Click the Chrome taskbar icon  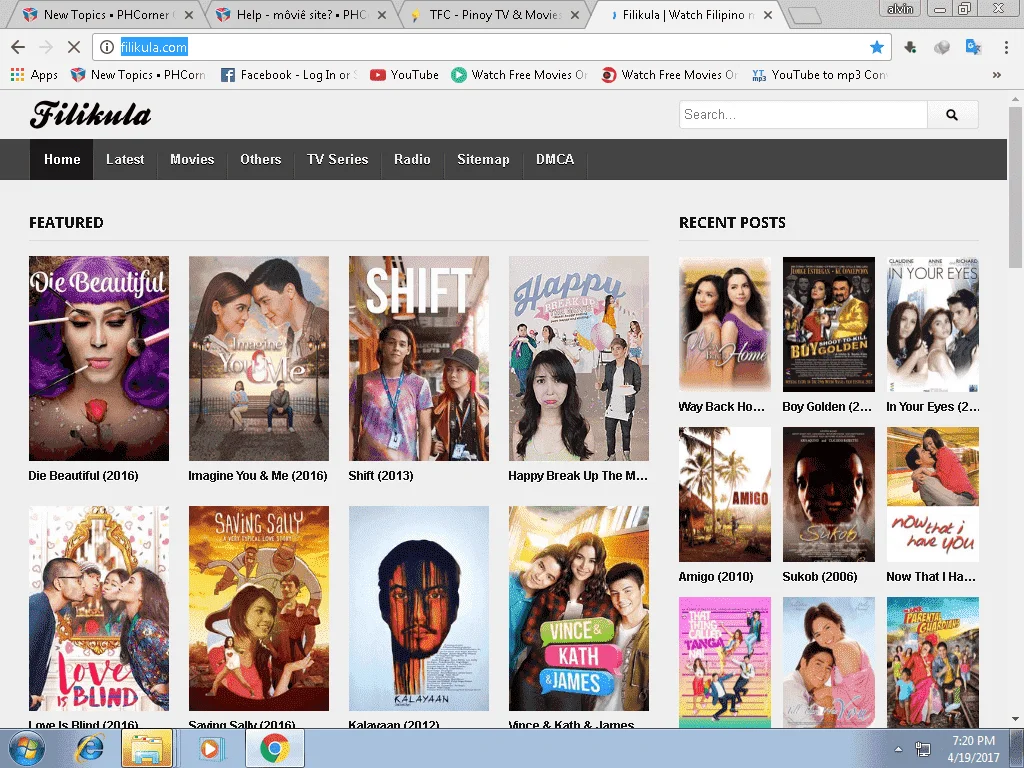pos(275,748)
